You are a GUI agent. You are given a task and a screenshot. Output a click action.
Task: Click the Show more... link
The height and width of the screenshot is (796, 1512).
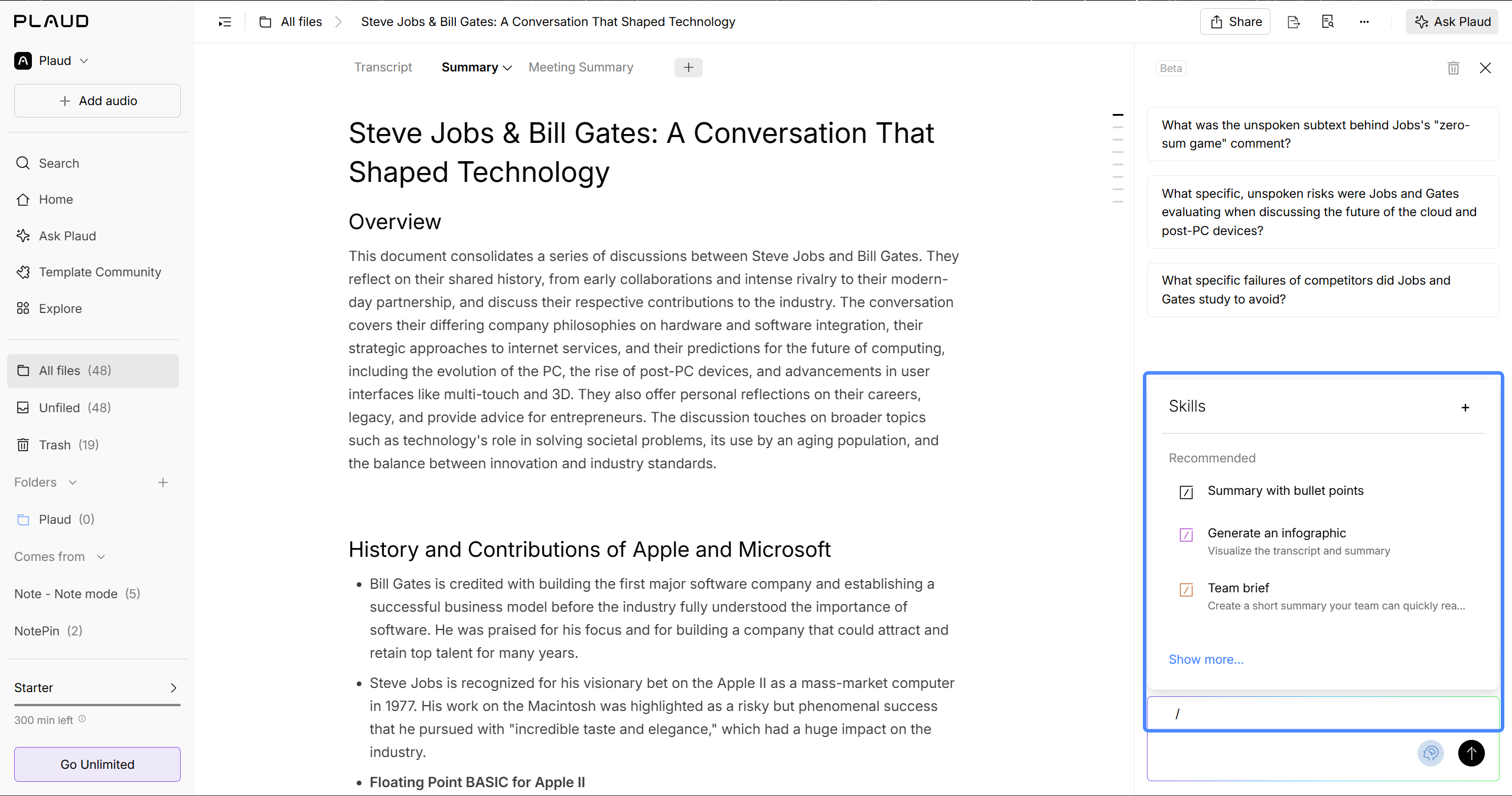point(1206,659)
